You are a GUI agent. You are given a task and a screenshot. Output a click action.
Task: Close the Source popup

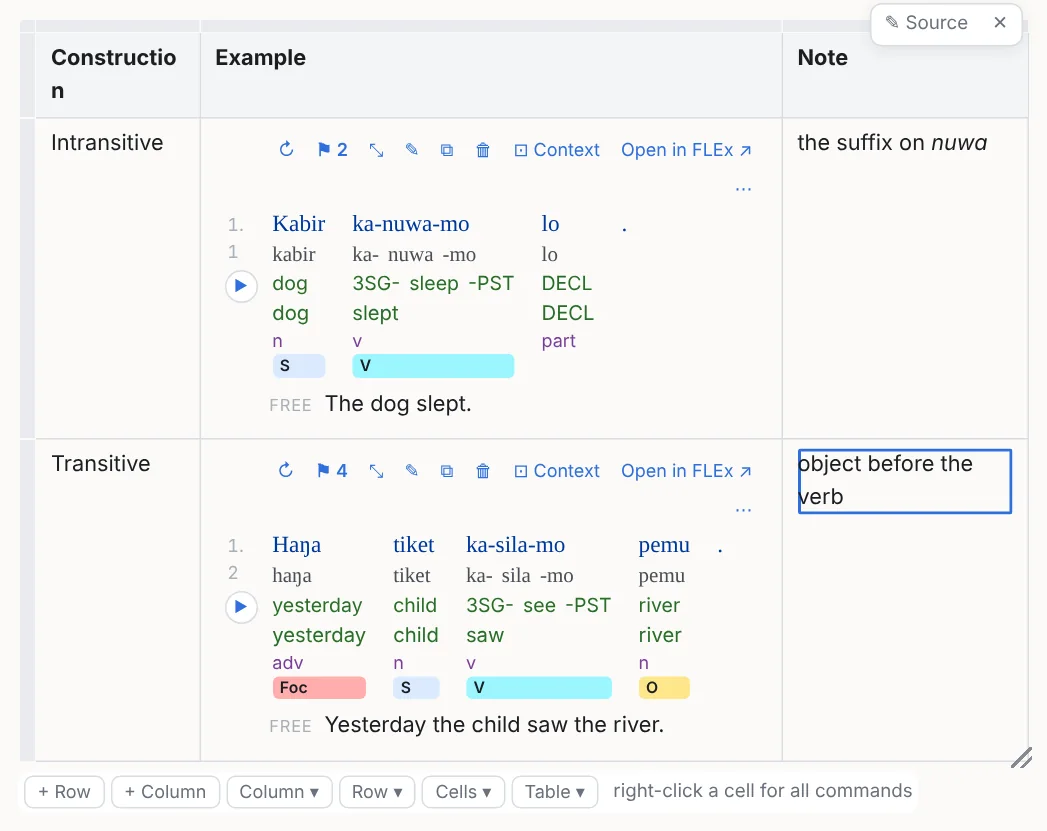(x=1000, y=23)
